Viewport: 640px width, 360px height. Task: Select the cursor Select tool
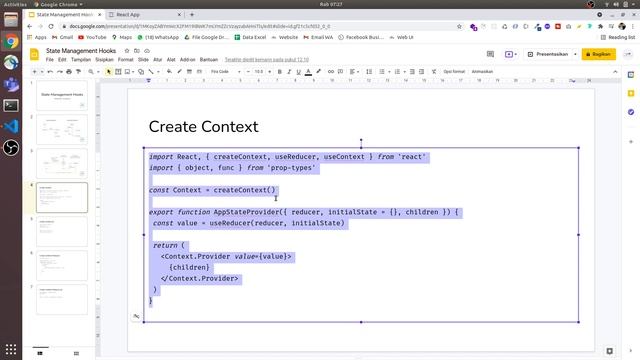coord(109,72)
